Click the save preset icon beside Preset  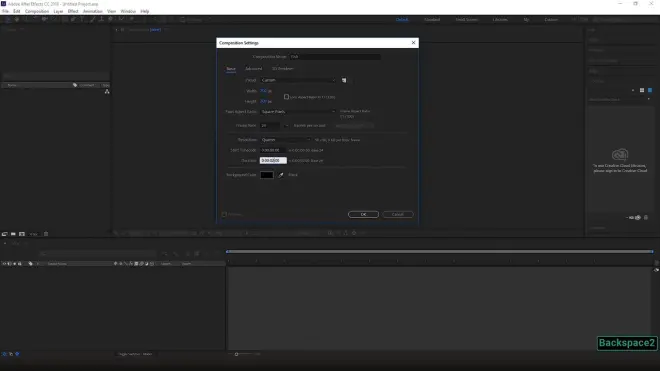click(x=344, y=80)
